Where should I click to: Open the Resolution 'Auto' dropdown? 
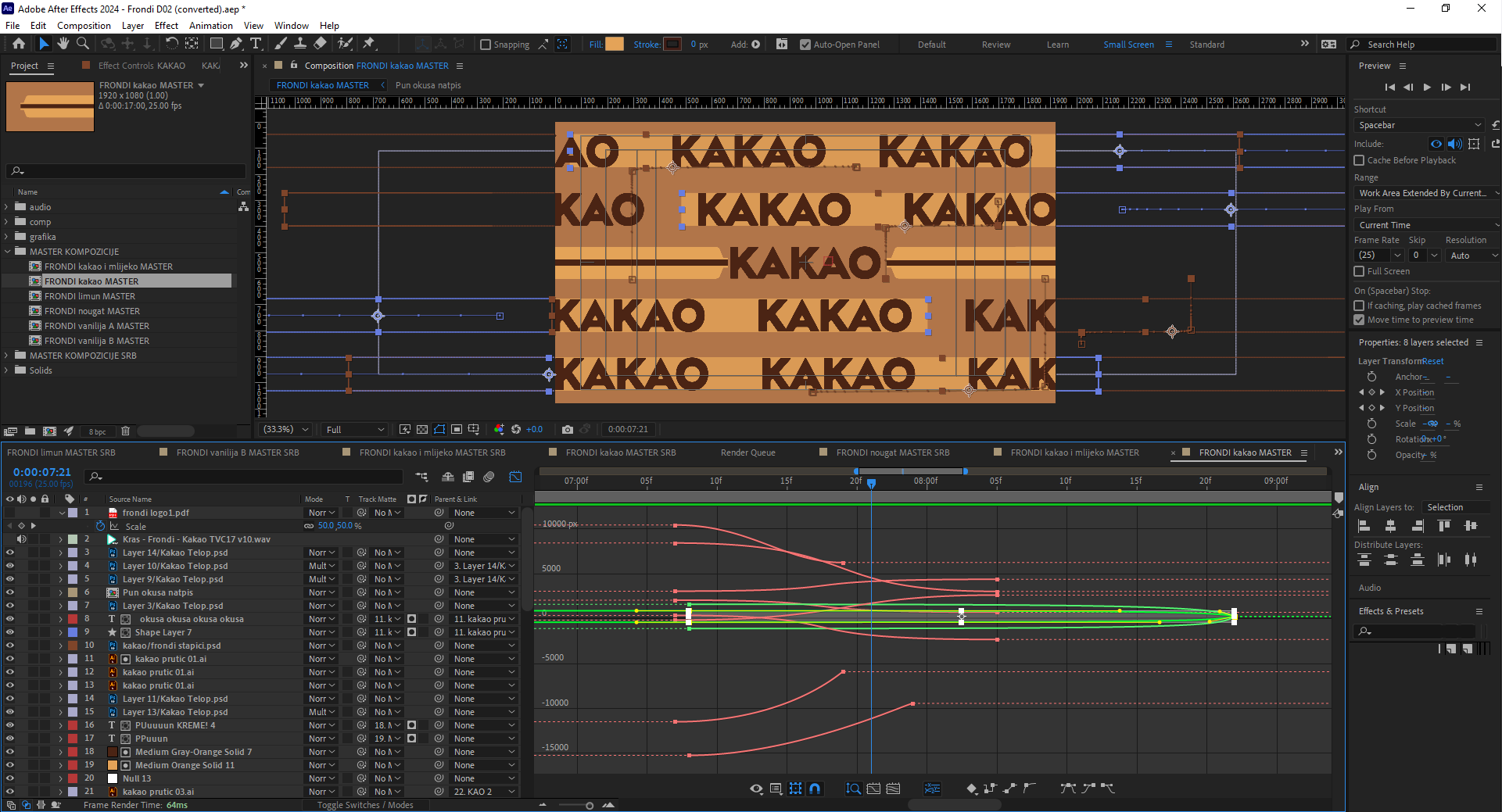coord(1472,256)
